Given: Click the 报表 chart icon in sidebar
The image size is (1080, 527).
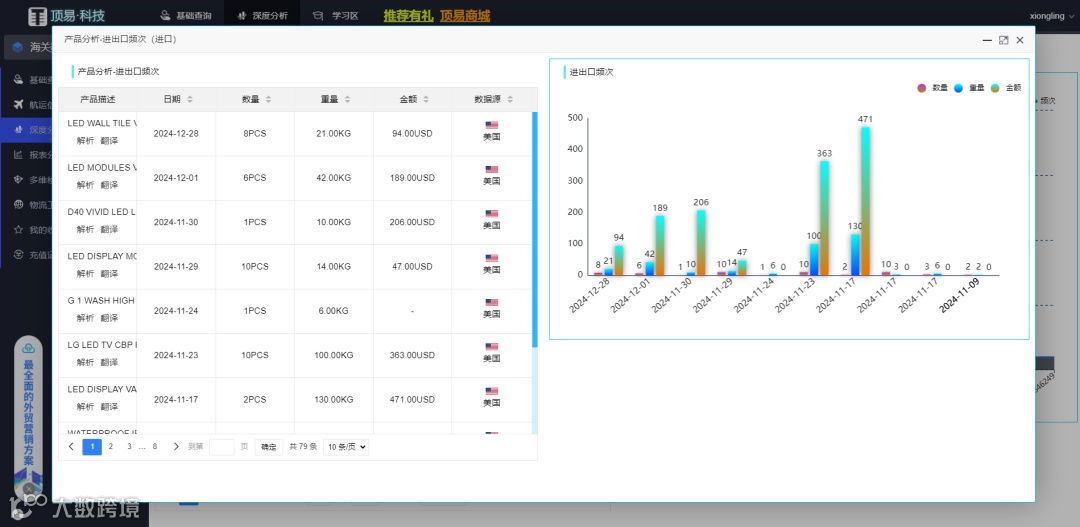Looking at the screenshot, I should 19,155.
